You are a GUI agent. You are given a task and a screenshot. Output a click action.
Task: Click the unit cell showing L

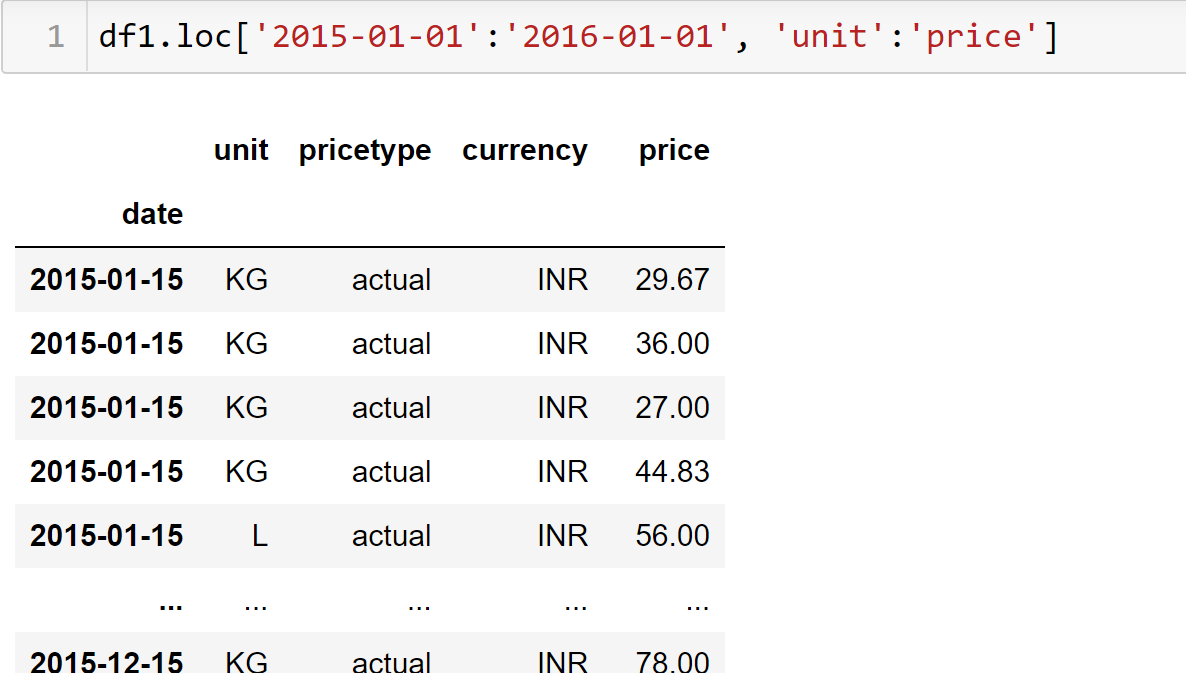[259, 536]
